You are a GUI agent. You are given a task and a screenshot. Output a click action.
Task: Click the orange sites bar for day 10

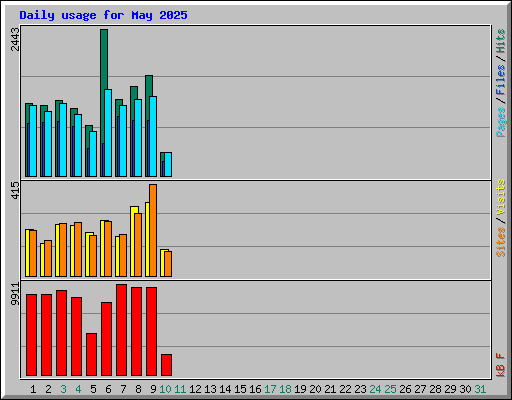[168, 264]
